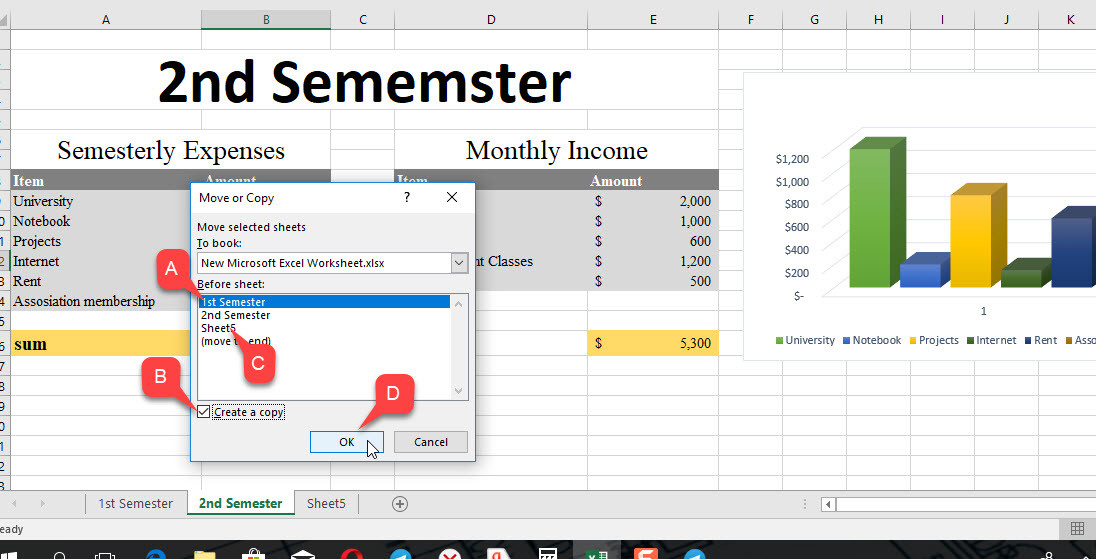The image size is (1096, 559).
Task: Click the University legend entry
Action: click(x=805, y=340)
